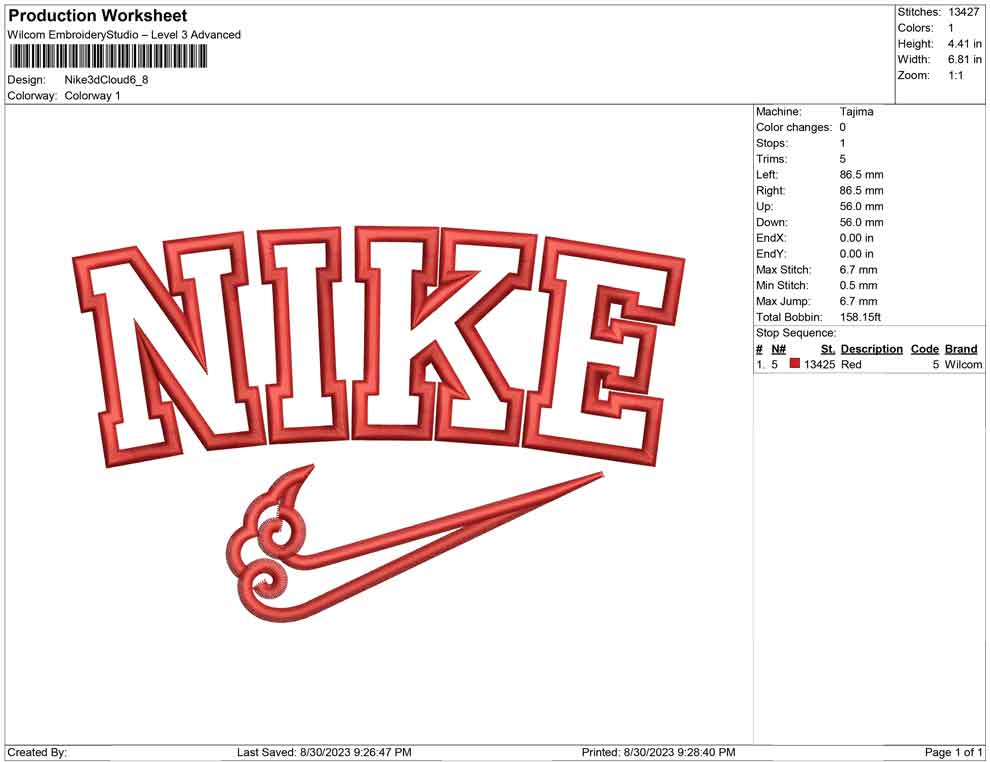990x762 pixels.
Task: Click the Max Jump value '6.7 mm'
Action: (858, 301)
